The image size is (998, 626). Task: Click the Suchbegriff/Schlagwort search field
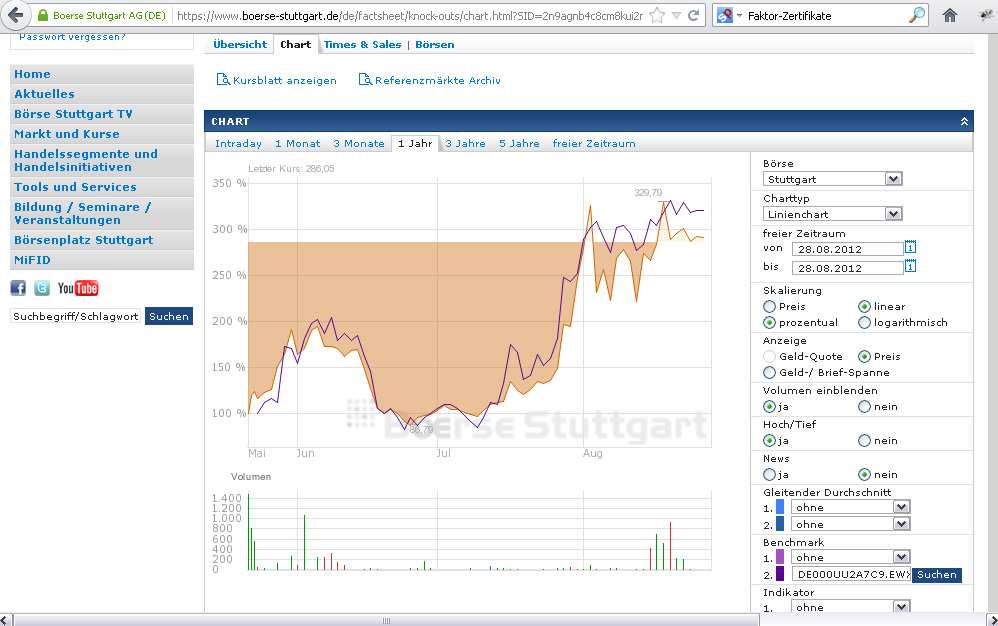76,316
